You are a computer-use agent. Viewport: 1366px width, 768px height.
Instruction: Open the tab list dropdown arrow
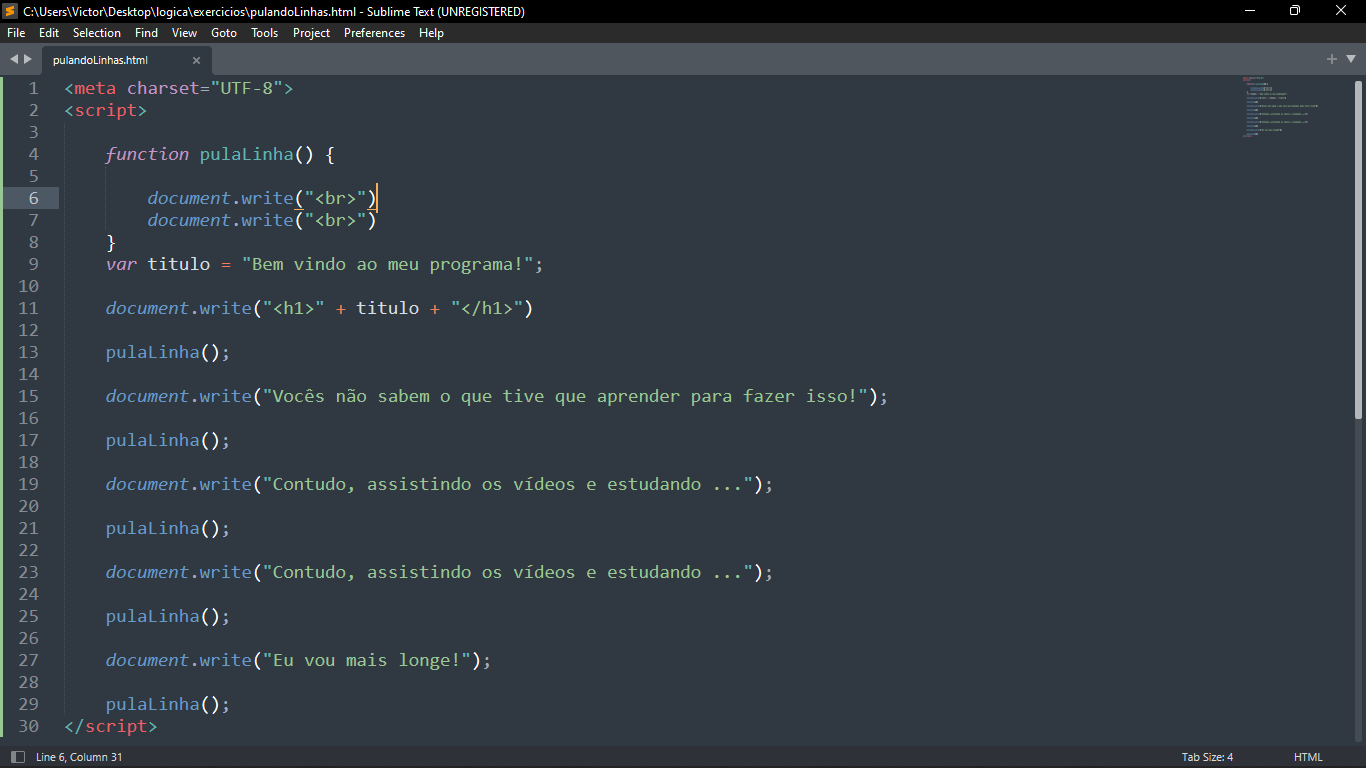[x=1349, y=59]
